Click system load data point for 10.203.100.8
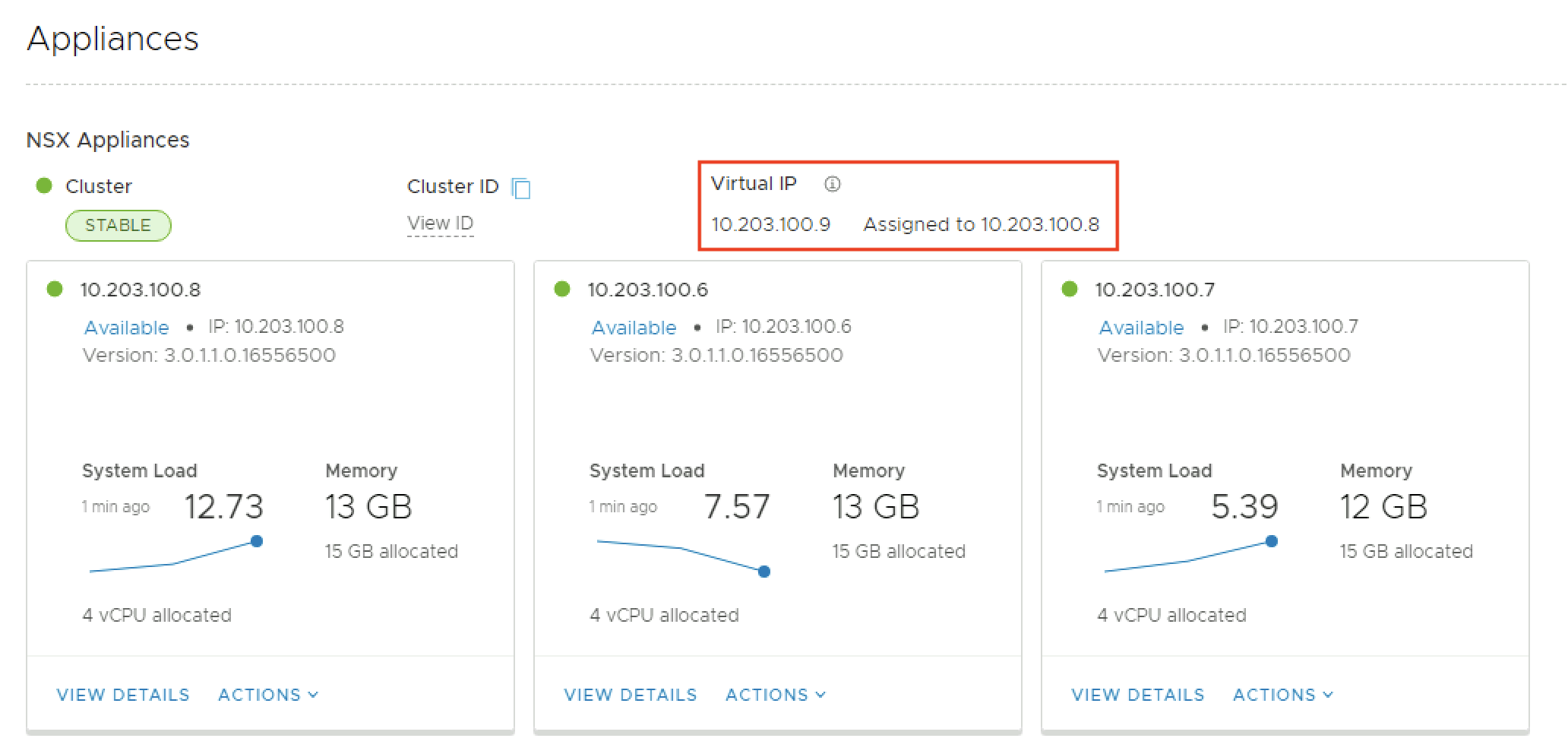This screenshot has height=754, width=1568. (x=257, y=541)
